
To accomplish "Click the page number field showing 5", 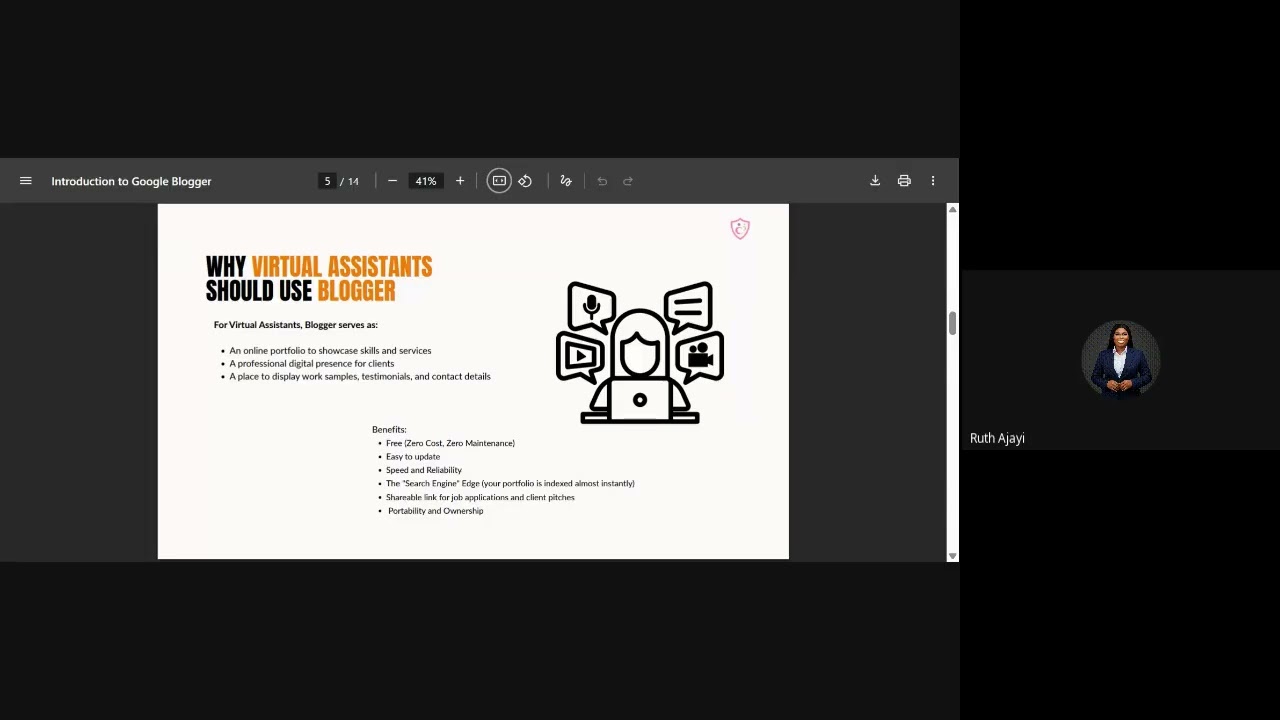I will click(x=327, y=181).
